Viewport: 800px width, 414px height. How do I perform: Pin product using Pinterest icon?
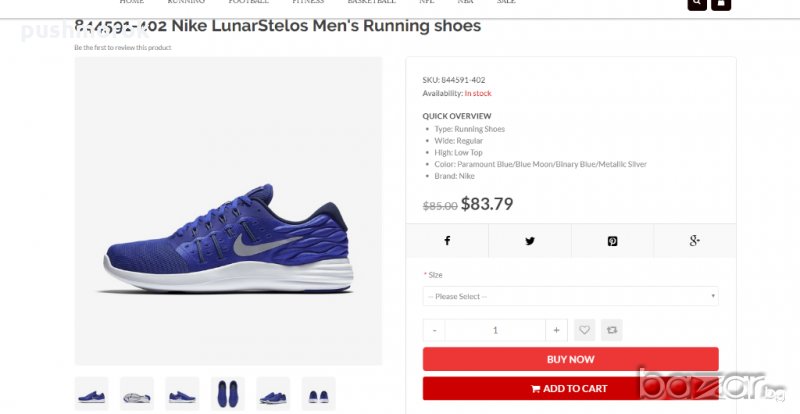coord(612,241)
